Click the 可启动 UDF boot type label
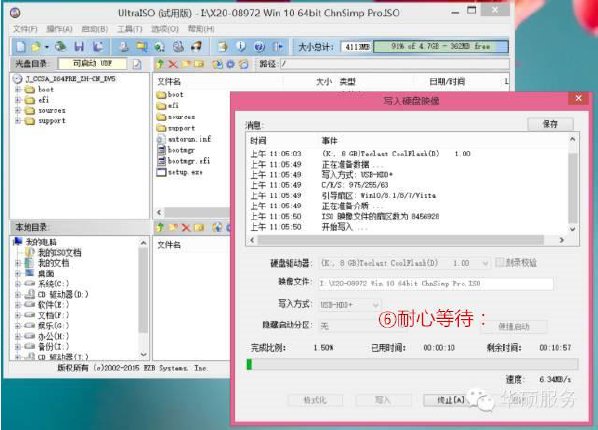This screenshot has height=430, width=598. 92,63
